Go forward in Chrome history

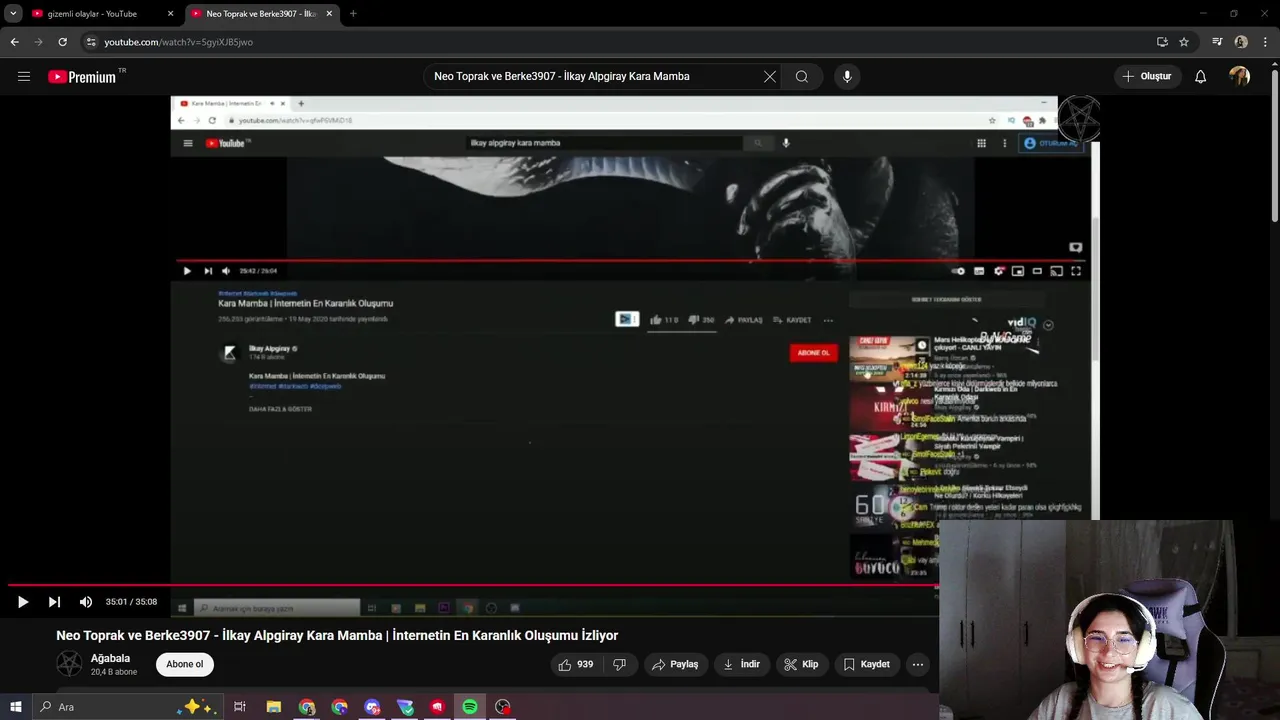click(x=38, y=42)
